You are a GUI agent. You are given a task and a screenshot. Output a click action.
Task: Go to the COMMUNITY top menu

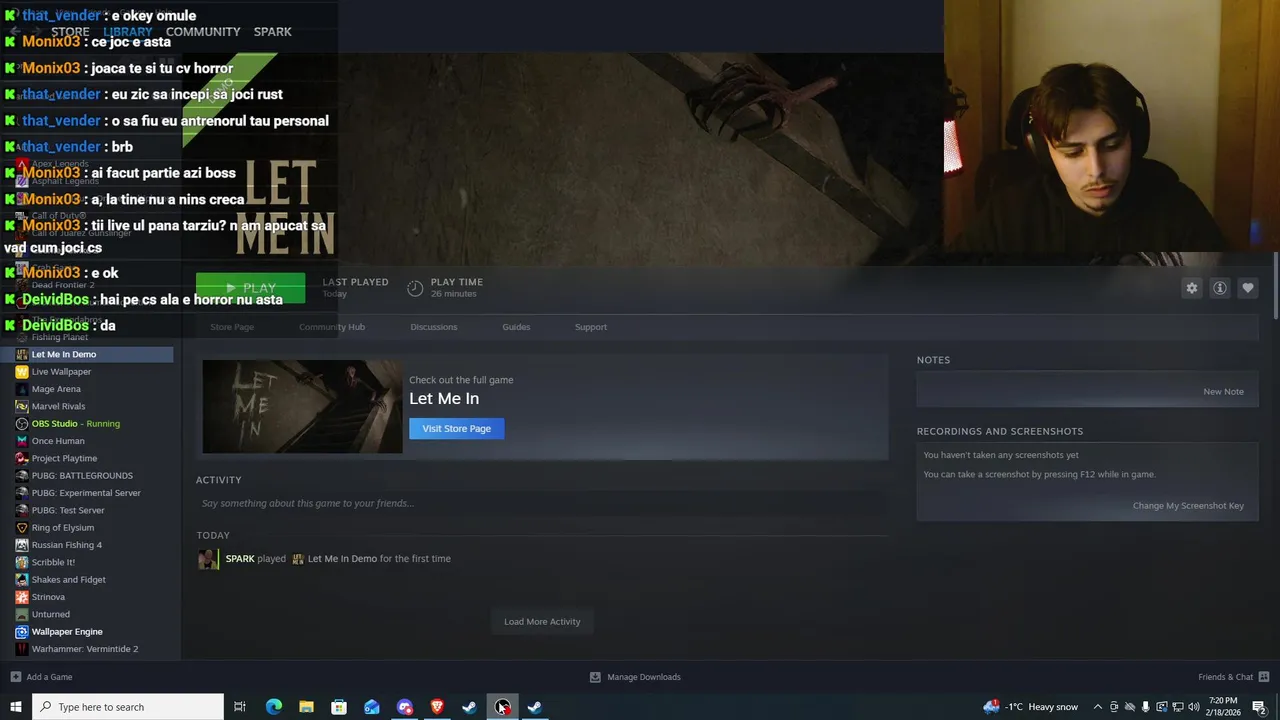click(x=203, y=32)
